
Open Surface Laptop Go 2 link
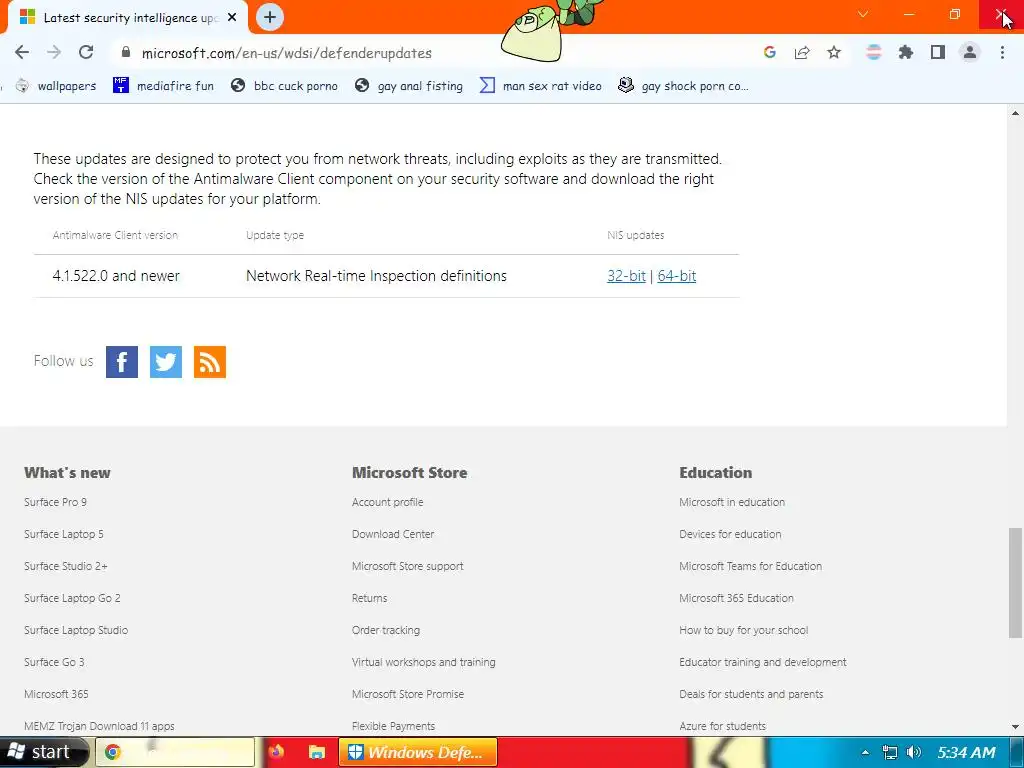(x=72, y=598)
